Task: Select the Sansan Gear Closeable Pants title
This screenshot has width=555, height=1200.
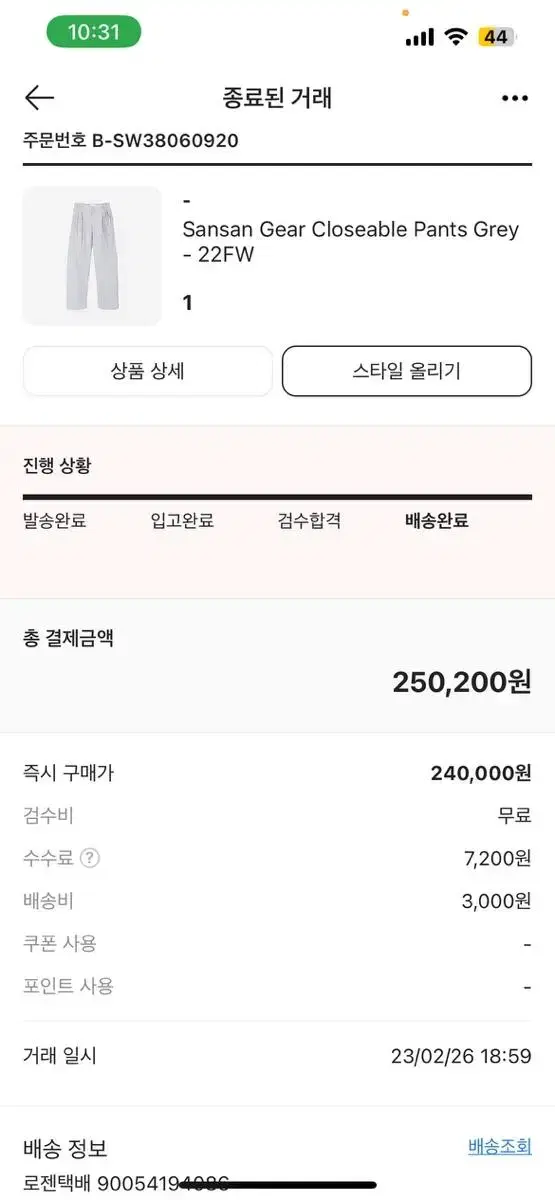Action: click(x=351, y=242)
